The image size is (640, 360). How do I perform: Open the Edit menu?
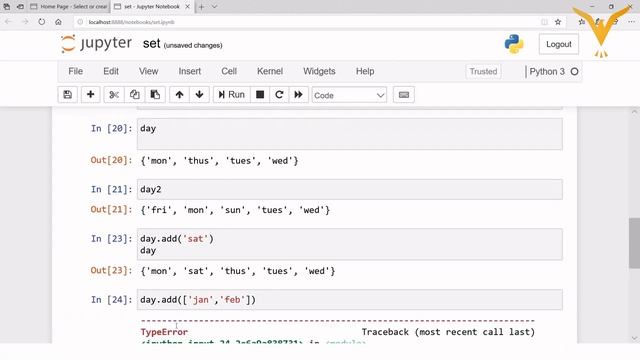111,71
